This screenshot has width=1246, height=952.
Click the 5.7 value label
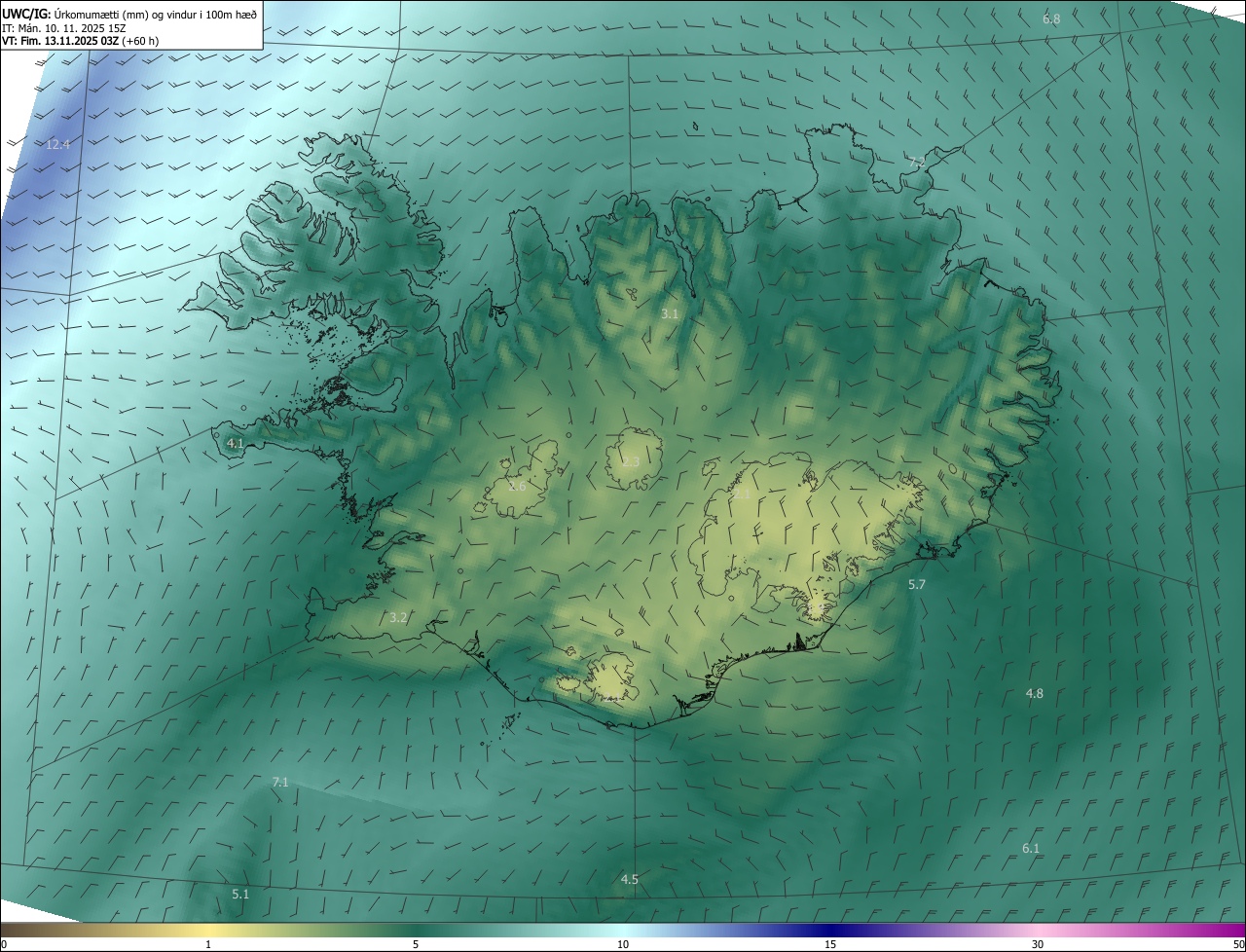coord(917,584)
